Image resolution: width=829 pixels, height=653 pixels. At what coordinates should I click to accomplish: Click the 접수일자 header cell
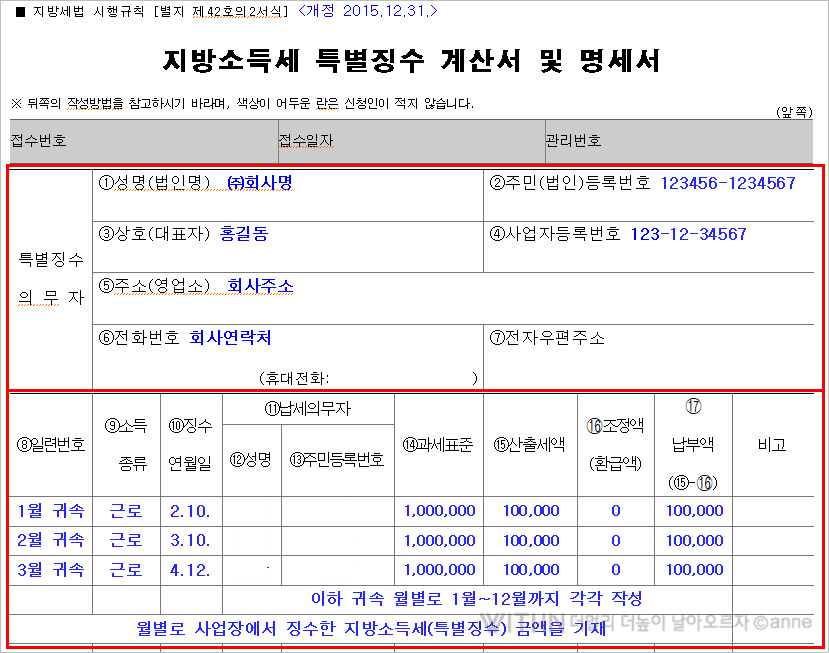tap(412, 141)
